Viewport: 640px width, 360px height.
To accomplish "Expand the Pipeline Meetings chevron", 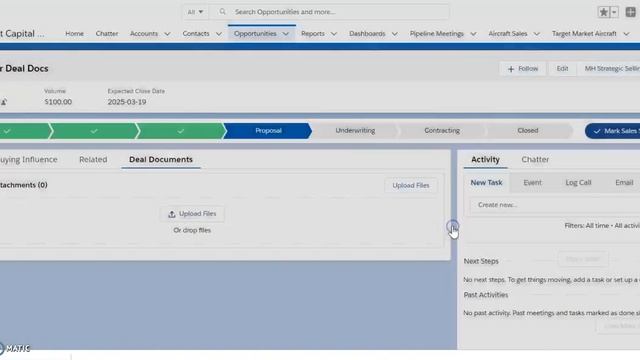I will point(473,34).
